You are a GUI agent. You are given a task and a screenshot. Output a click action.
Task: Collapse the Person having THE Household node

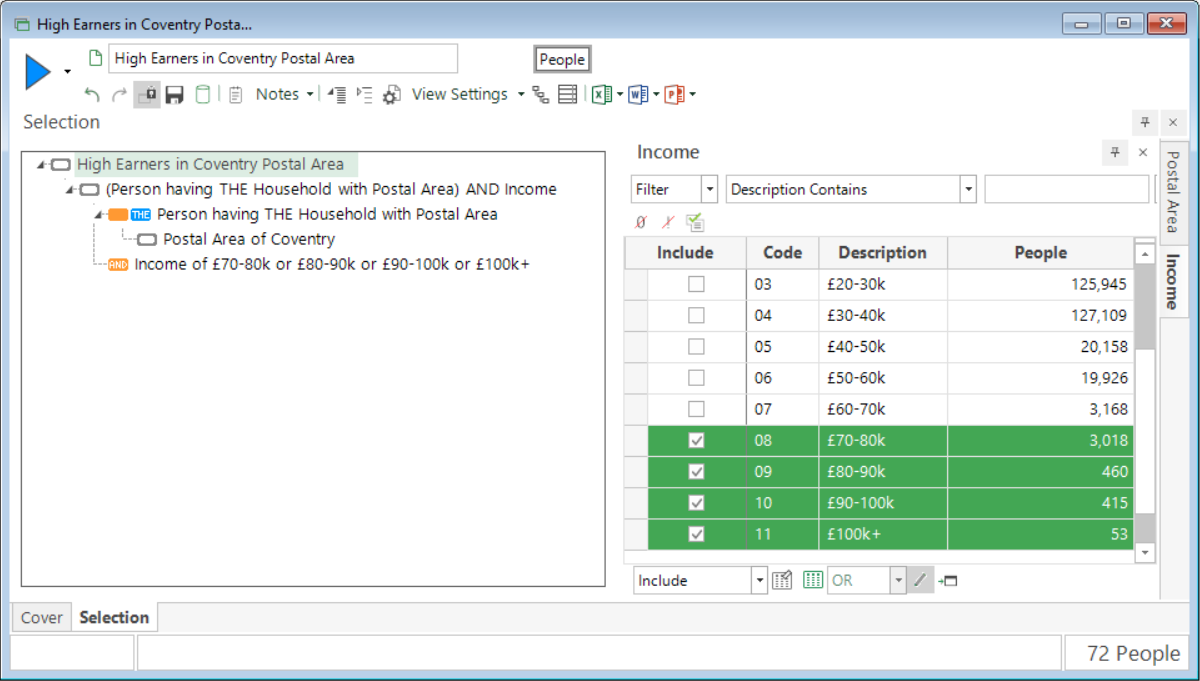coord(99,214)
